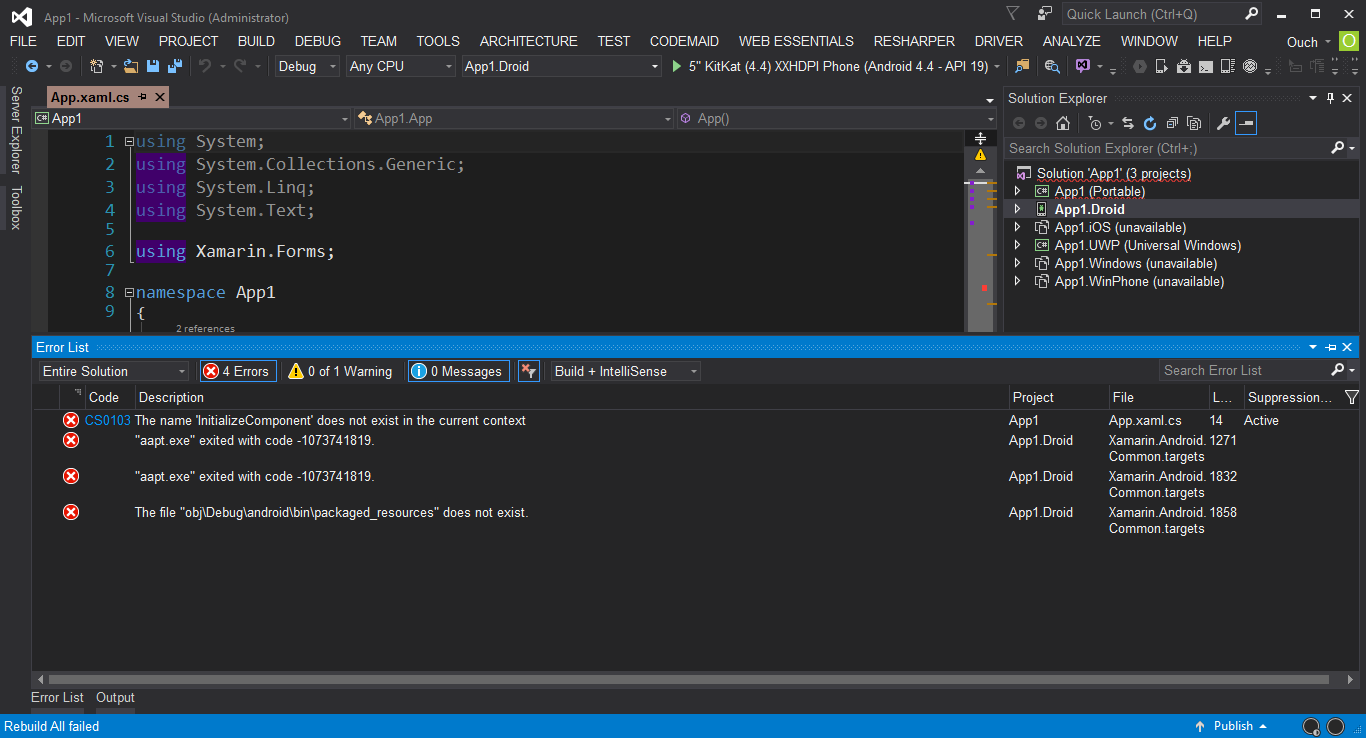Open the RESHARPER menu

point(914,41)
